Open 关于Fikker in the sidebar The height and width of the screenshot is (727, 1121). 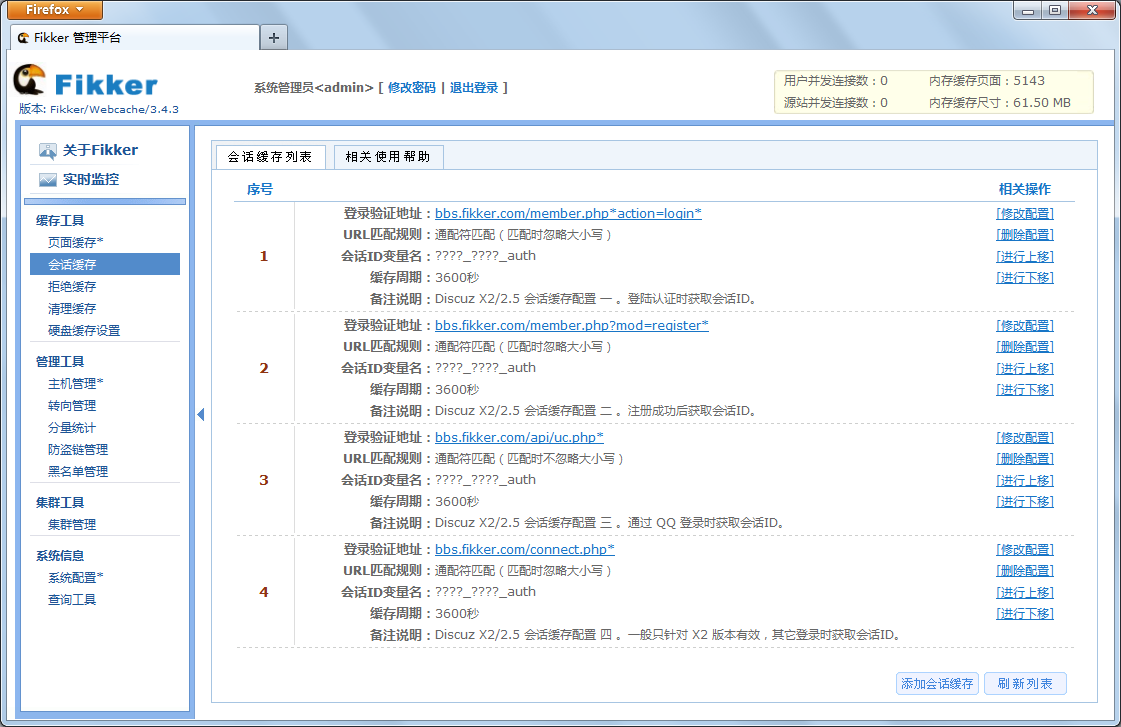(x=100, y=150)
